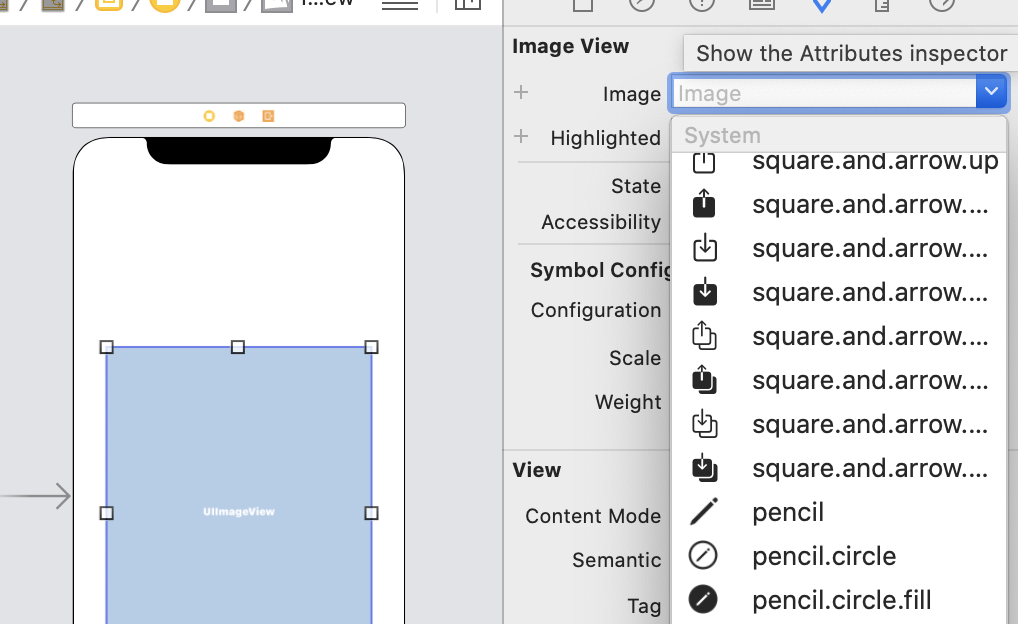Open the Size inspector ruler icon
1018x624 pixels.
point(881,5)
